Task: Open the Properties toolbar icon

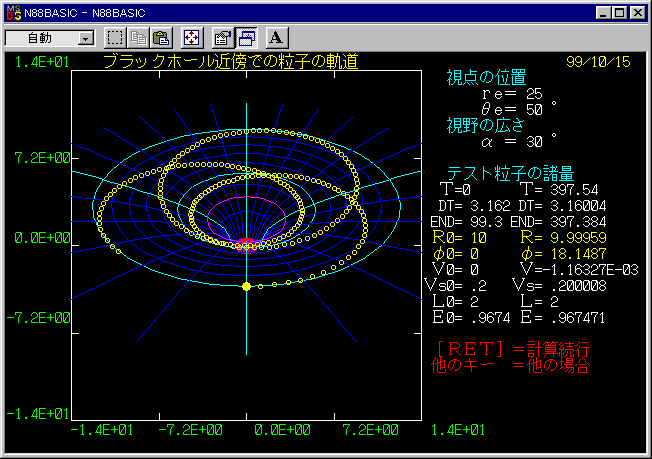Action: point(223,37)
